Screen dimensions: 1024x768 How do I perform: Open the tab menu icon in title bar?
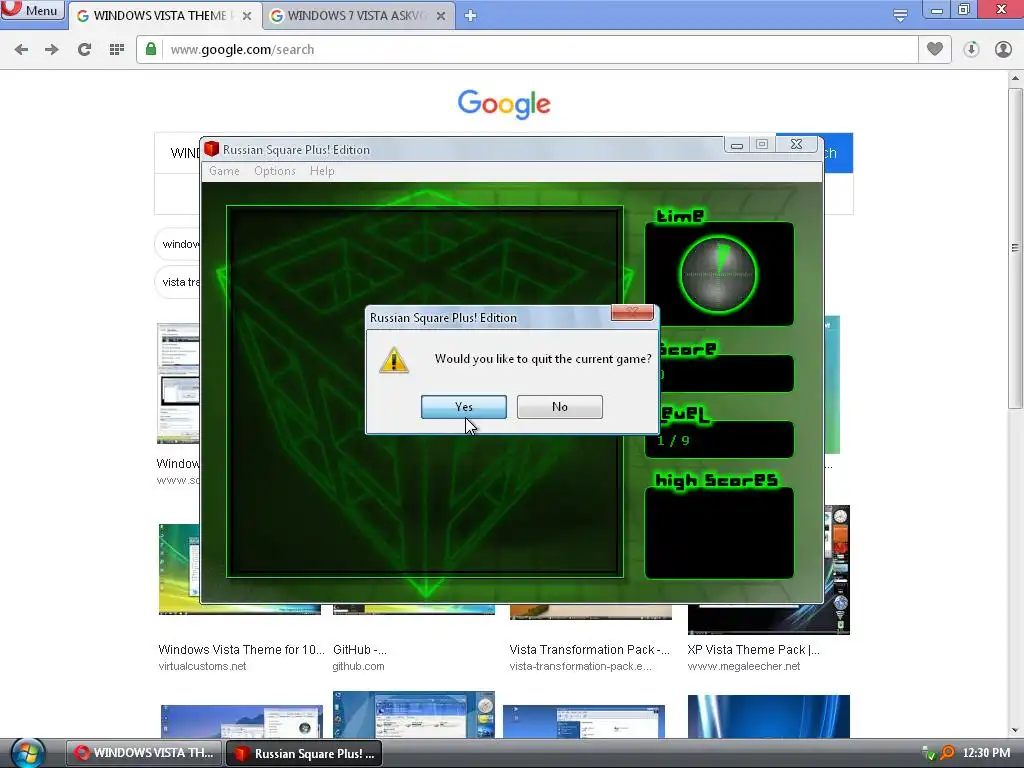[x=900, y=16]
